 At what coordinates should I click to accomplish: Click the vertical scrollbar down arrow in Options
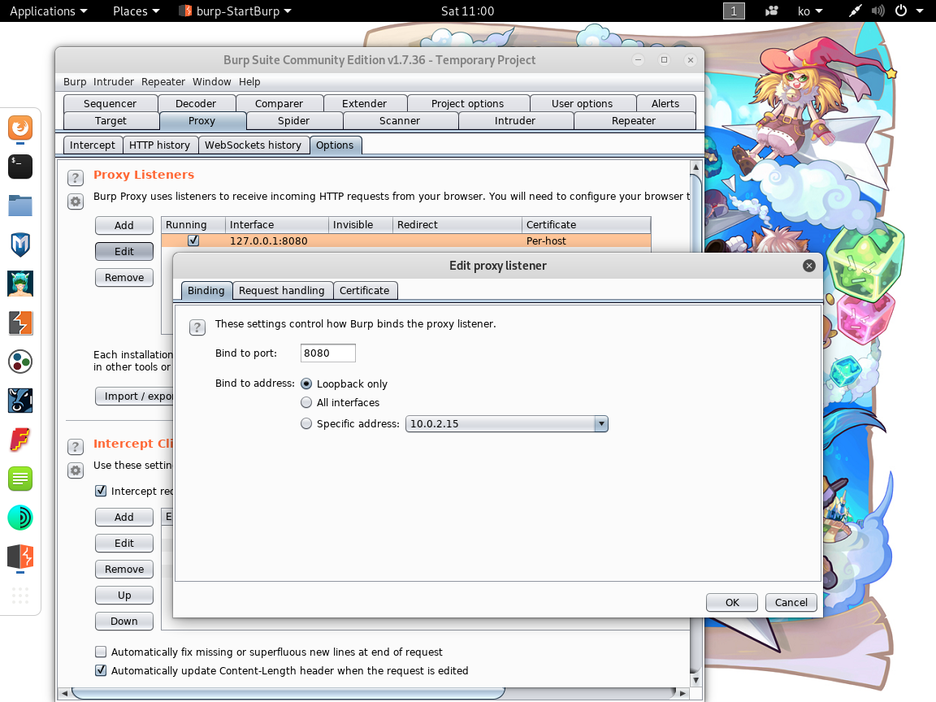tap(695, 679)
